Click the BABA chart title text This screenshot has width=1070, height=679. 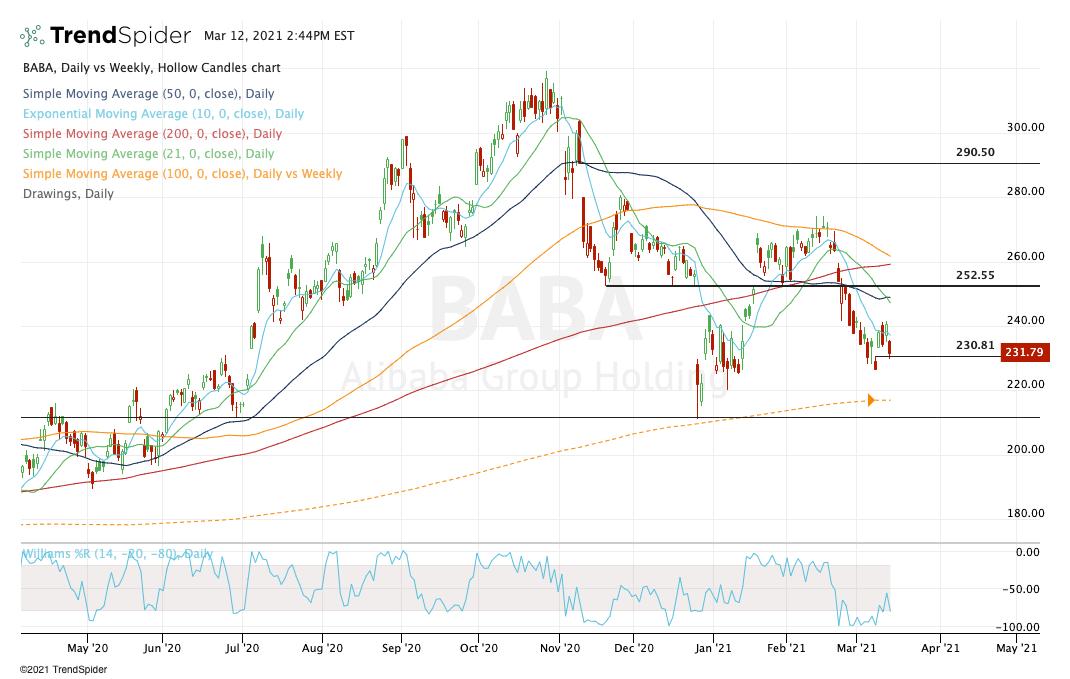click(x=150, y=68)
